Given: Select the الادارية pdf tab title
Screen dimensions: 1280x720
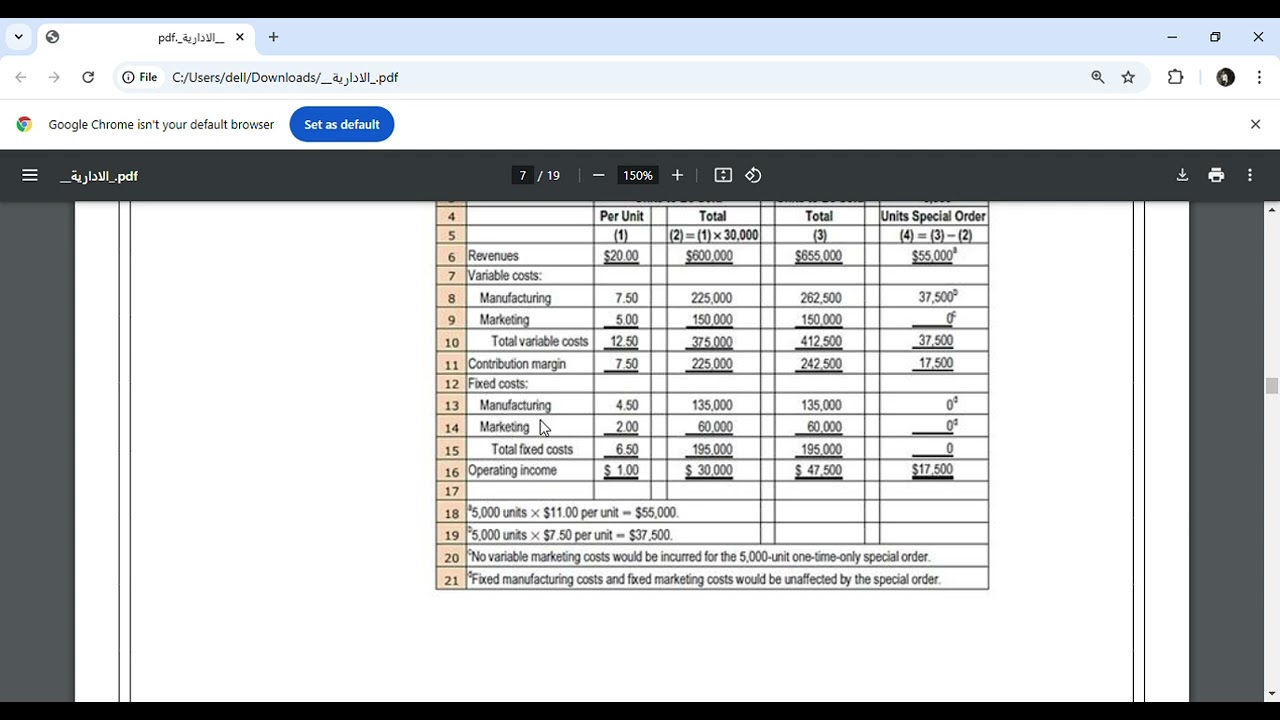Looking at the screenshot, I should click(191, 37).
